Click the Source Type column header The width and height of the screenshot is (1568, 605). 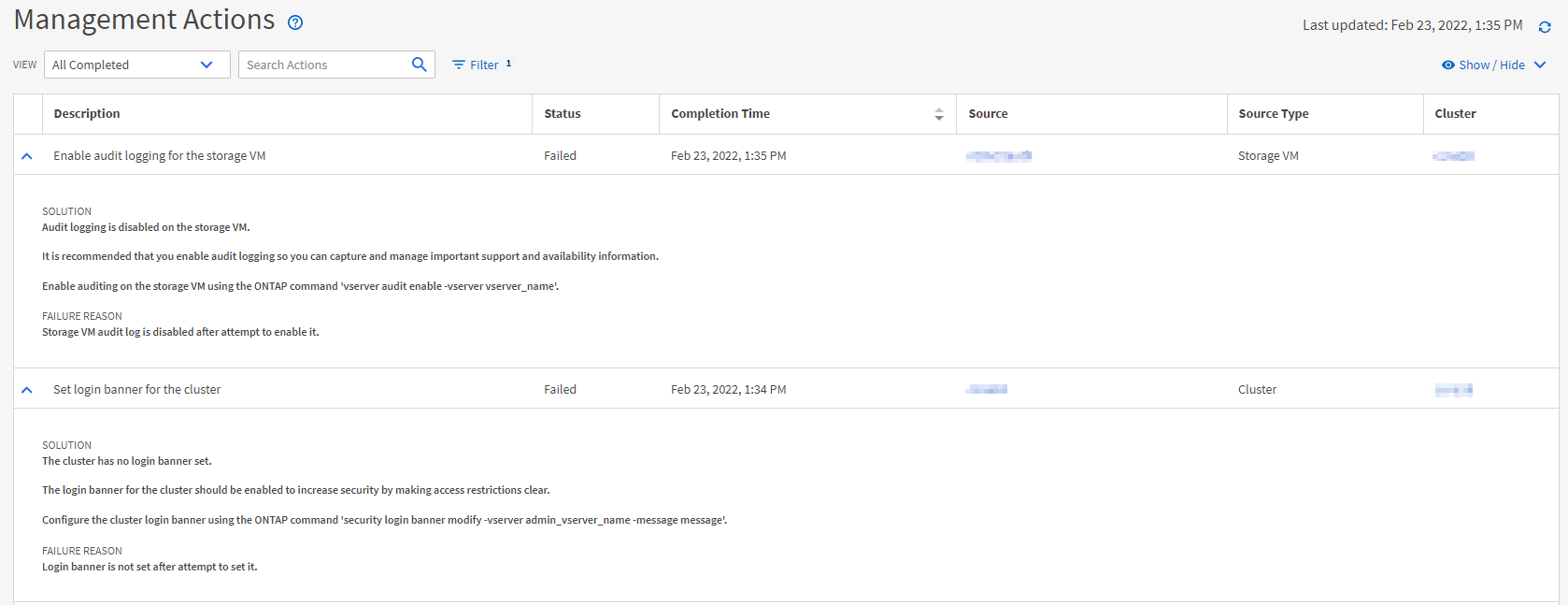tap(1273, 114)
